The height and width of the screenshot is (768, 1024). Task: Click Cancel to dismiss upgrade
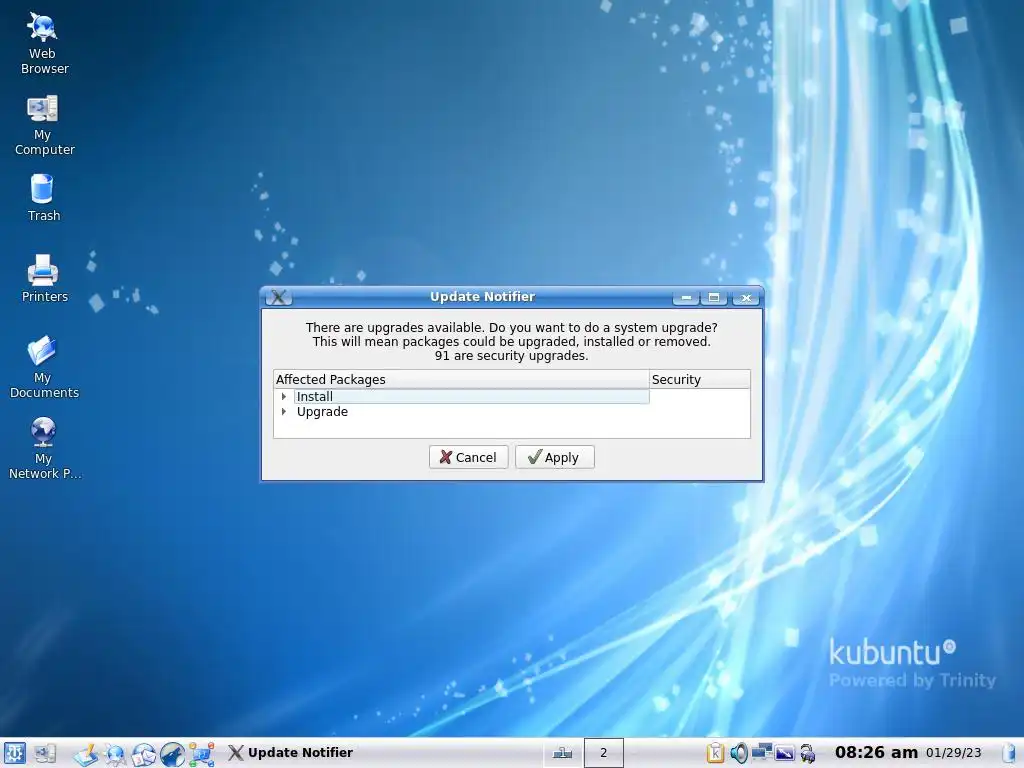point(468,457)
